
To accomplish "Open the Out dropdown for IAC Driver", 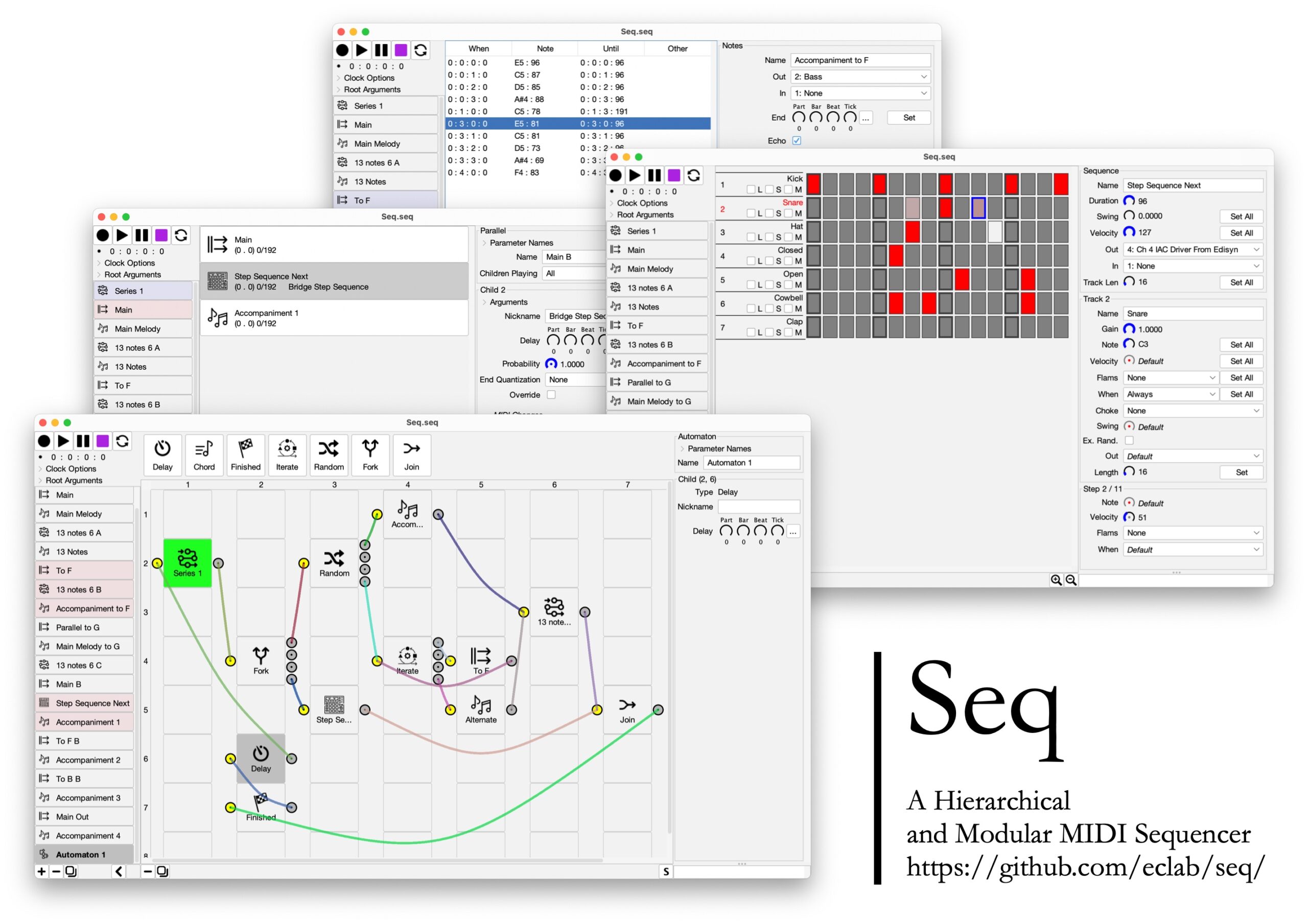I will point(1193,249).
